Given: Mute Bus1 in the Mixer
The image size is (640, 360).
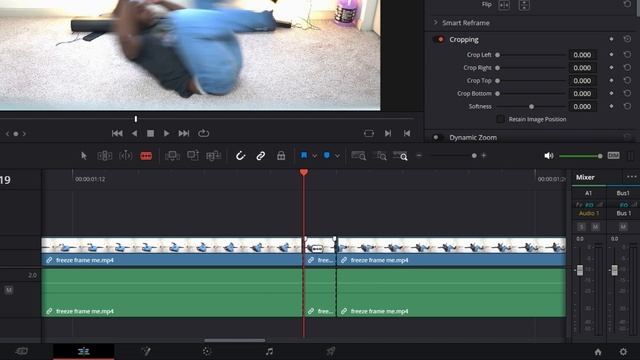Looking at the screenshot, I should coord(623,227).
